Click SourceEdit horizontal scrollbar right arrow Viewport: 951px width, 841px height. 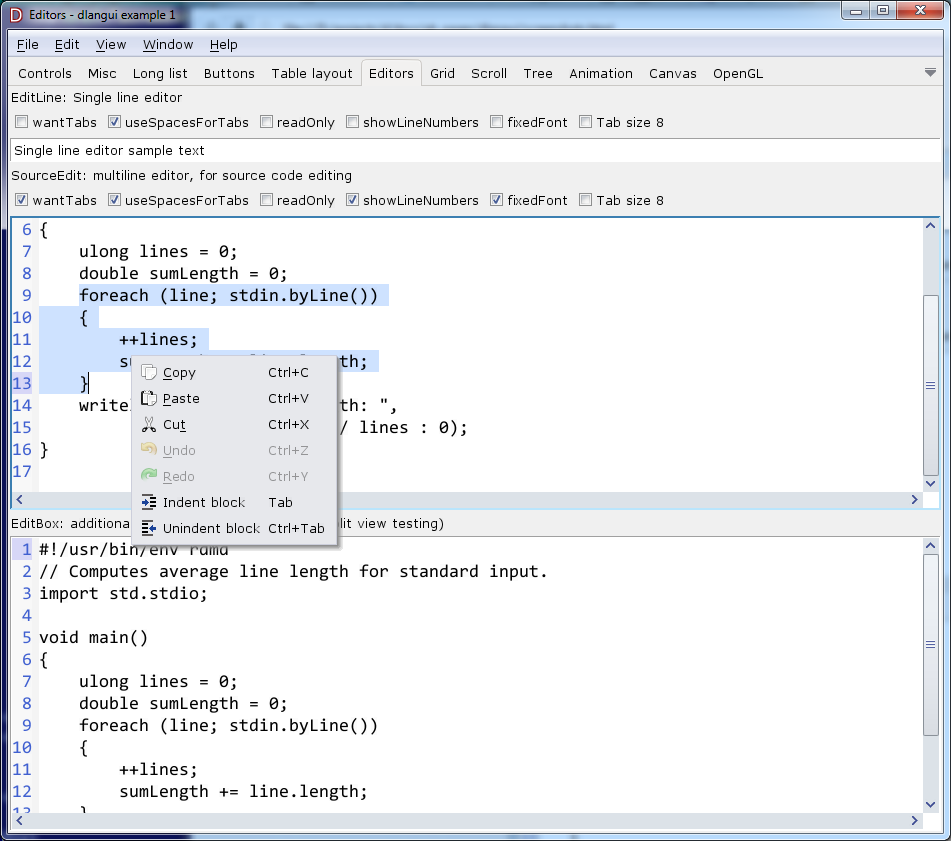click(914, 500)
